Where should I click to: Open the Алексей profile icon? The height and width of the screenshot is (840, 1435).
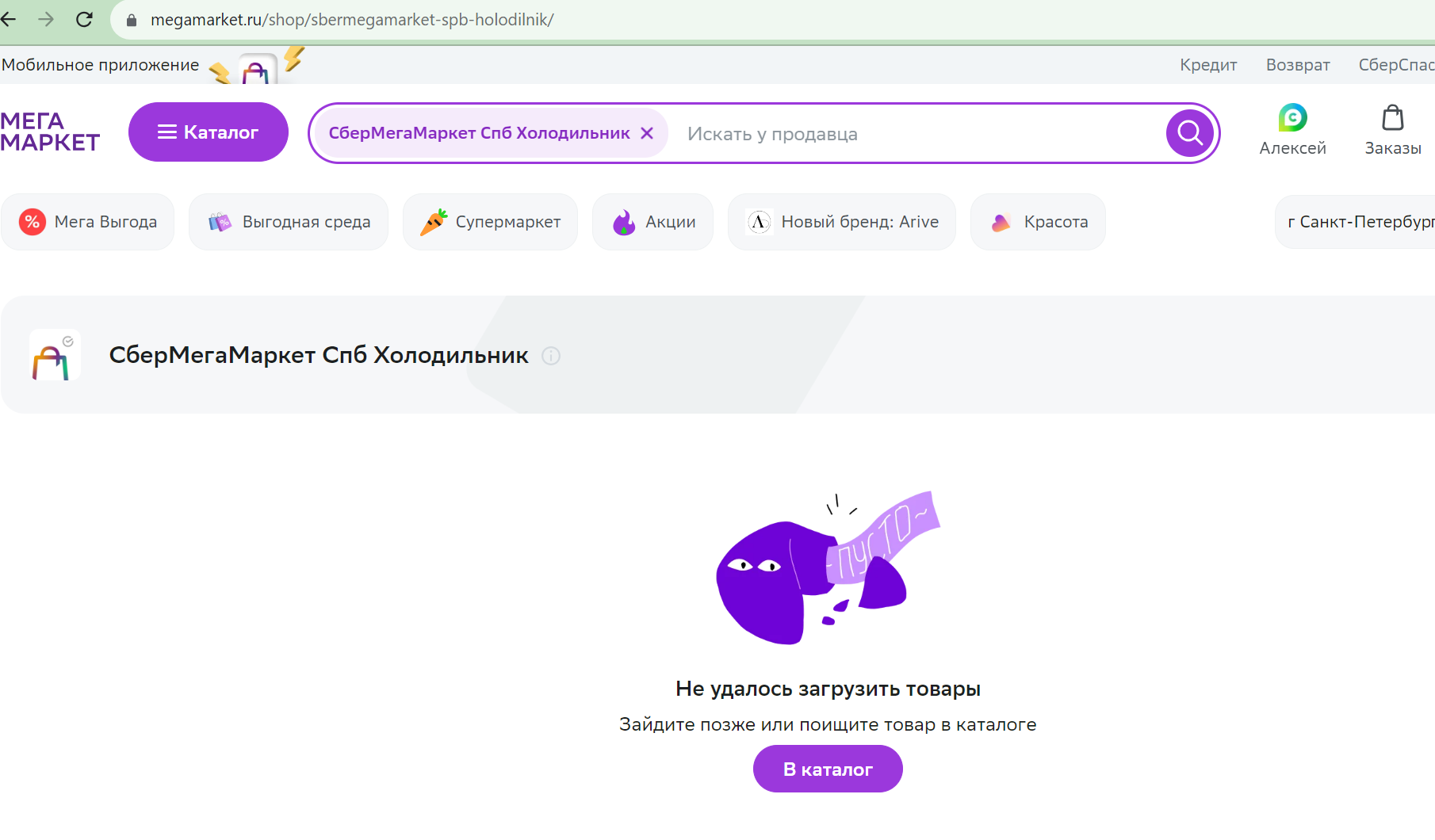[1292, 118]
